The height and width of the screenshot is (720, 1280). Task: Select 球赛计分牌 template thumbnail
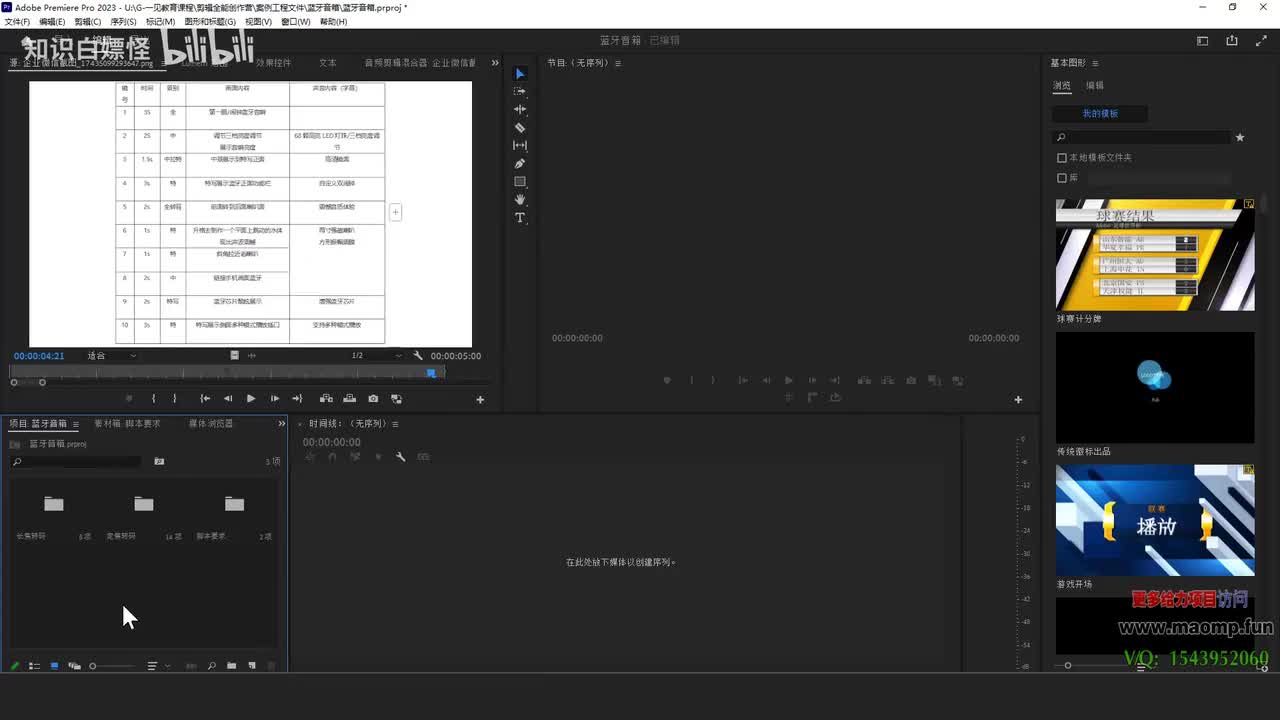pyautogui.click(x=1155, y=254)
